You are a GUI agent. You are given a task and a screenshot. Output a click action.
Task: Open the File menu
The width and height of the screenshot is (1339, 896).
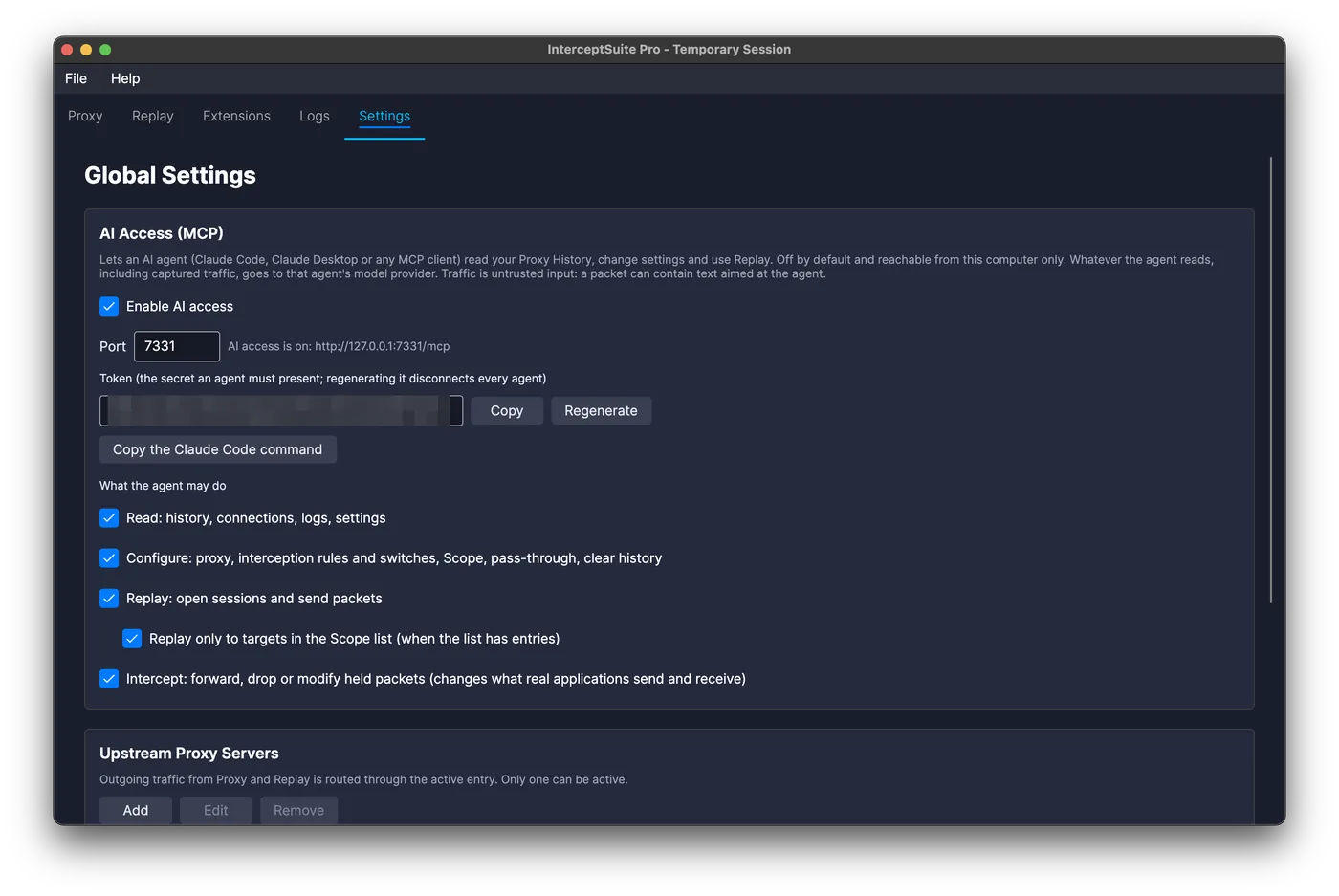(x=76, y=78)
